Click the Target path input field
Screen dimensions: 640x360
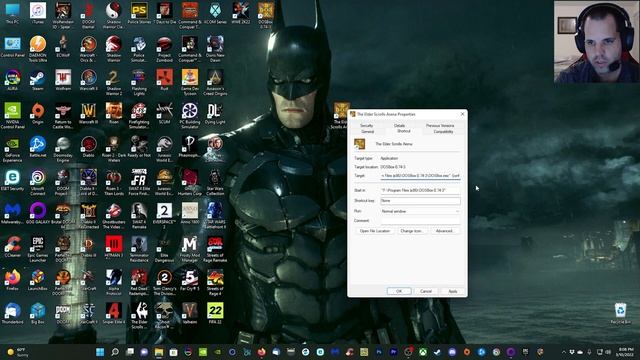420,176
